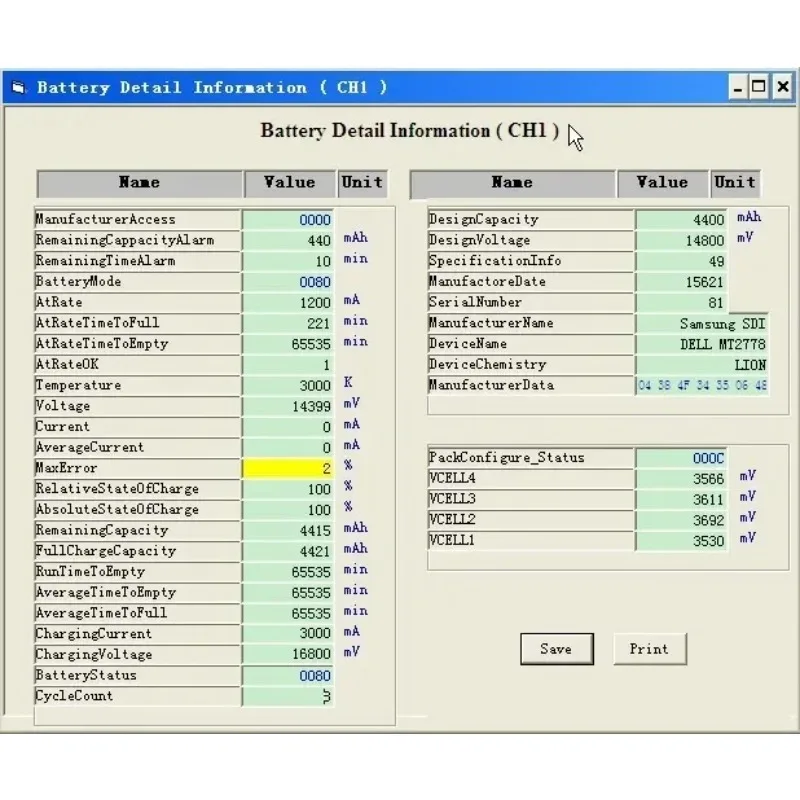Select the BatteryStatus value field
The image size is (800, 800).
tap(288, 676)
